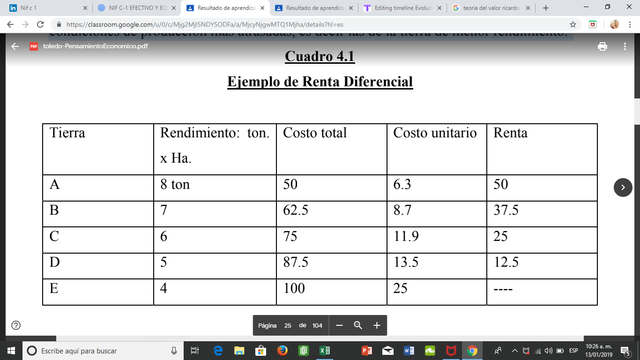The image size is (640, 360).
Task: Bookmark this page with the star
Action: pos(573,24)
